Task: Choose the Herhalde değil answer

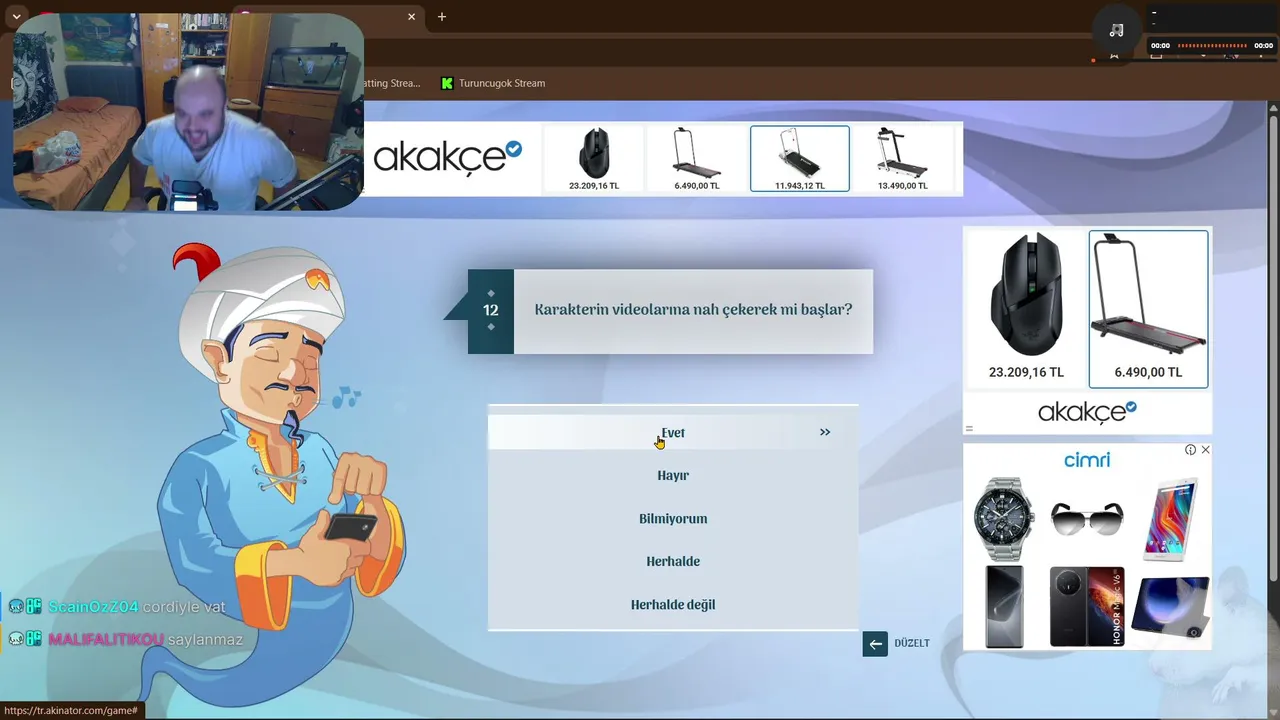Action: 673,604
